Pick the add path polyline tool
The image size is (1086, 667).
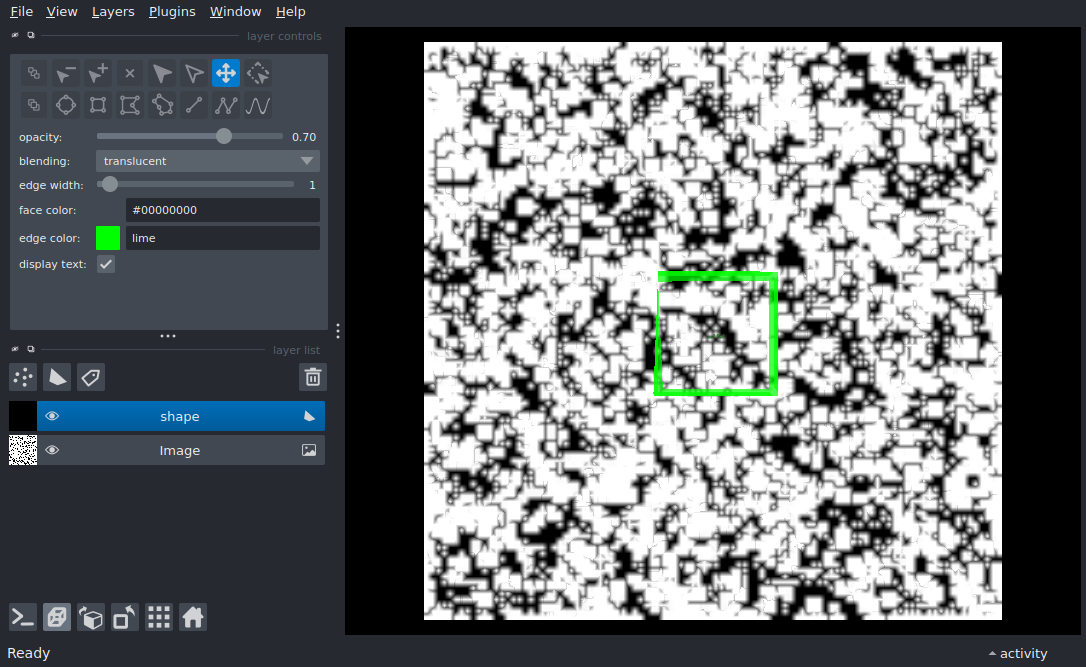(226, 105)
